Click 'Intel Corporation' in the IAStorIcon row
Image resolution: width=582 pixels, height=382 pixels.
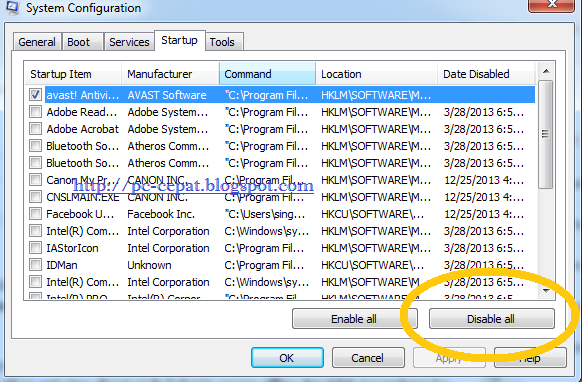click(x=169, y=248)
